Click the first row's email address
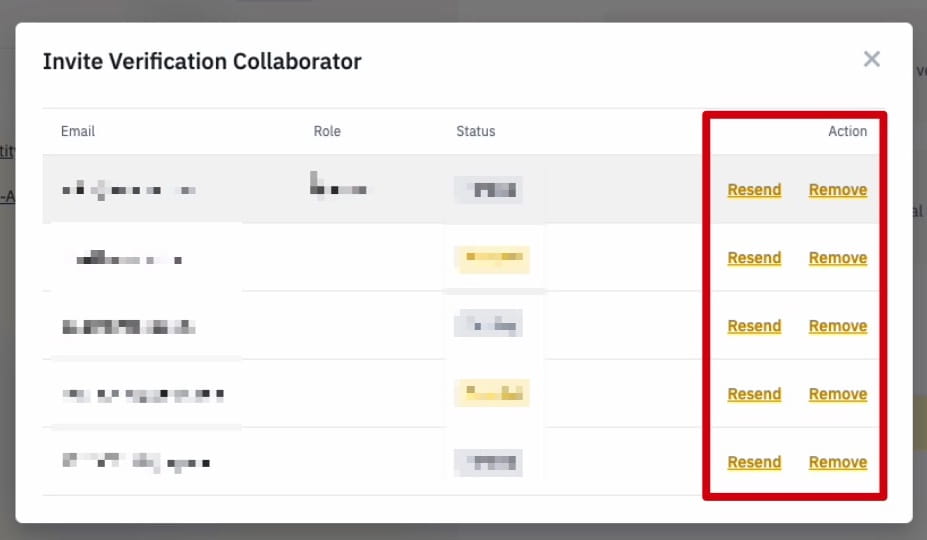This screenshot has width=927, height=540. 128,190
